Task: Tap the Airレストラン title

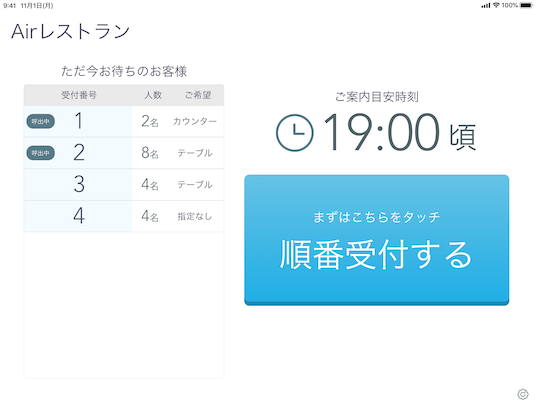Action: (70, 31)
